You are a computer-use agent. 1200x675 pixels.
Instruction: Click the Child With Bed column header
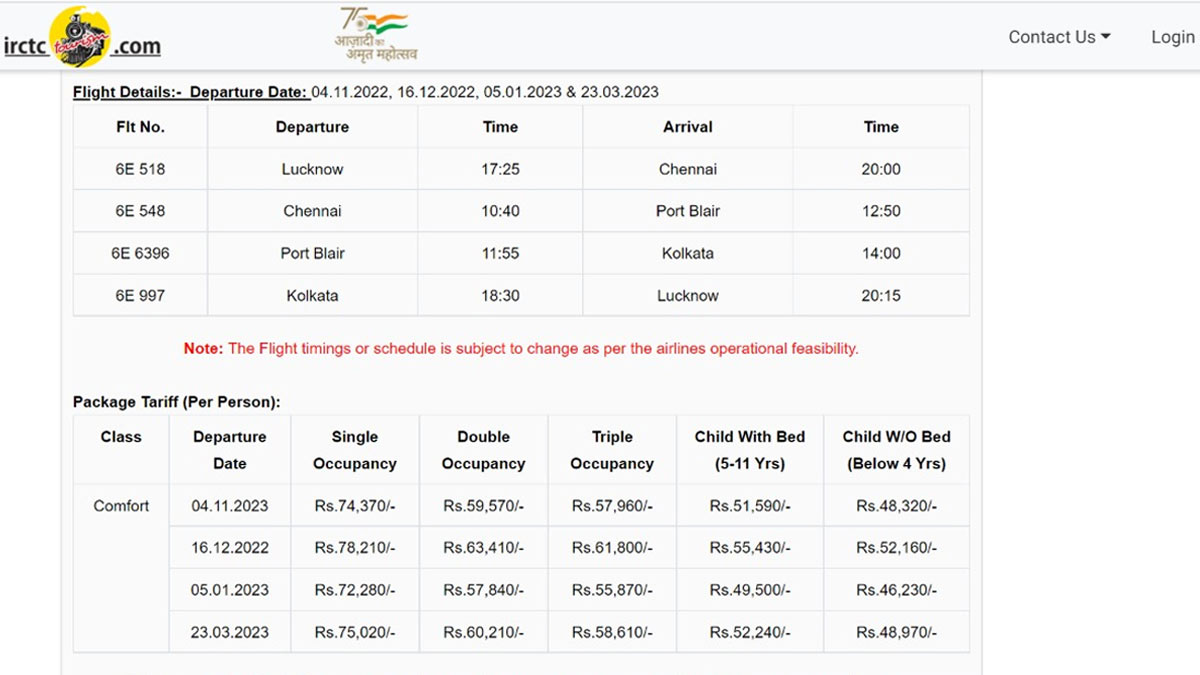point(749,450)
